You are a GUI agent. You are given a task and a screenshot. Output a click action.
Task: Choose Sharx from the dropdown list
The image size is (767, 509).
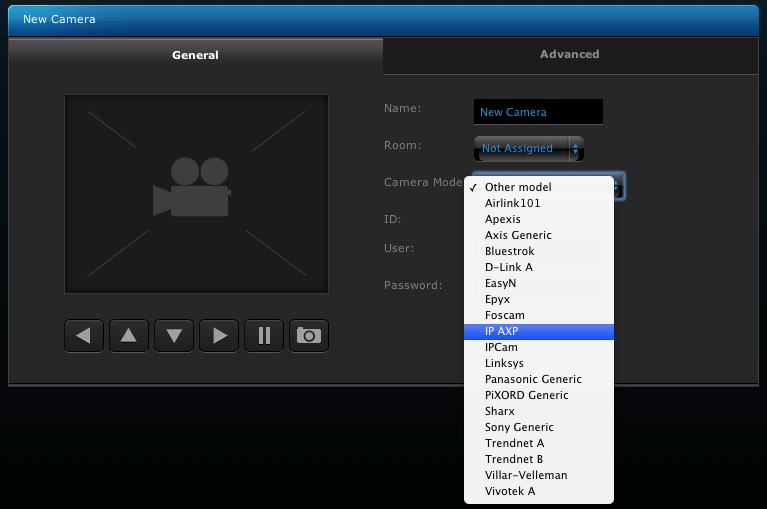pos(539,411)
